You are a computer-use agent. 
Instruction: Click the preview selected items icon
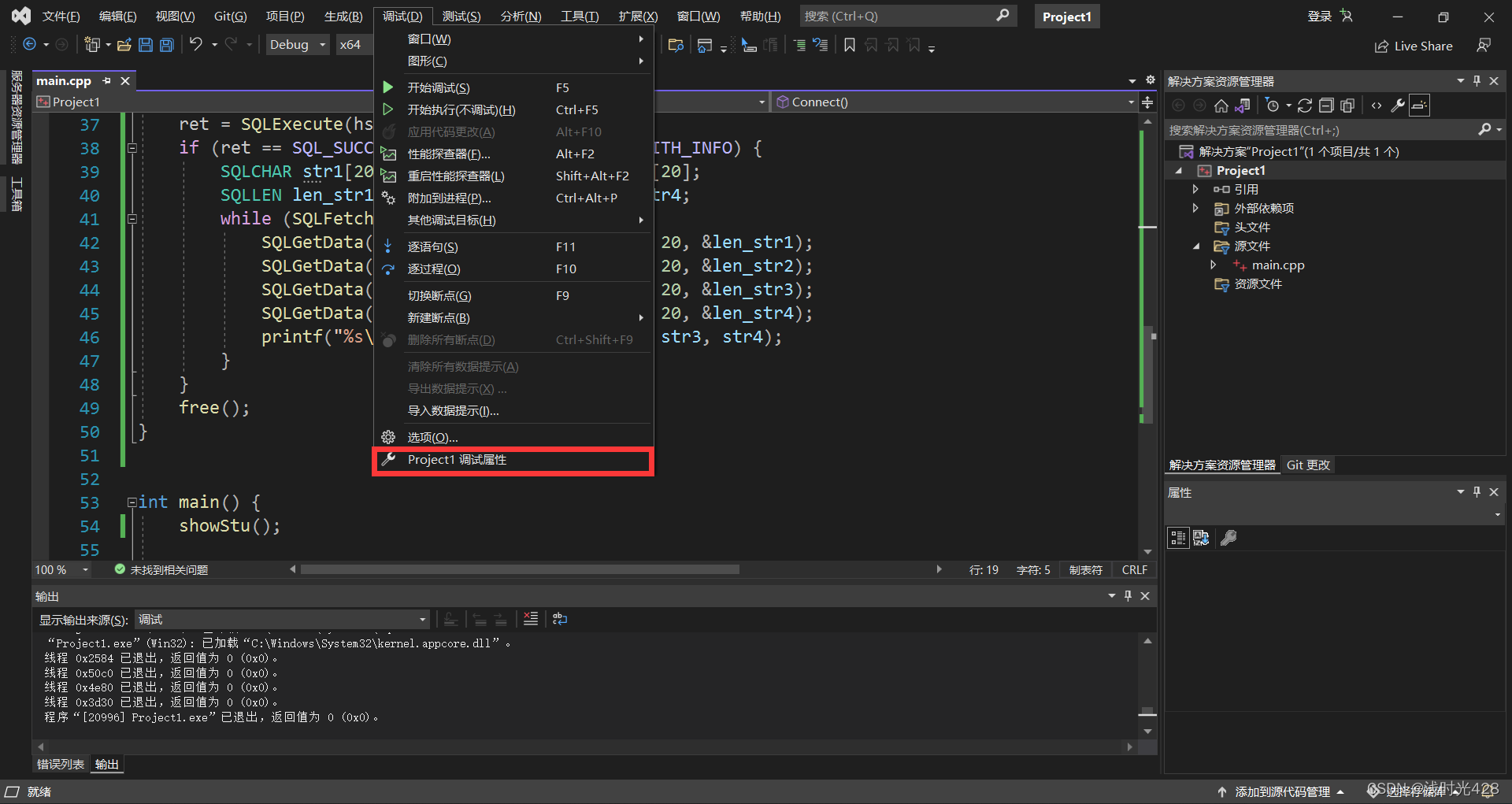click(x=1419, y=106)
